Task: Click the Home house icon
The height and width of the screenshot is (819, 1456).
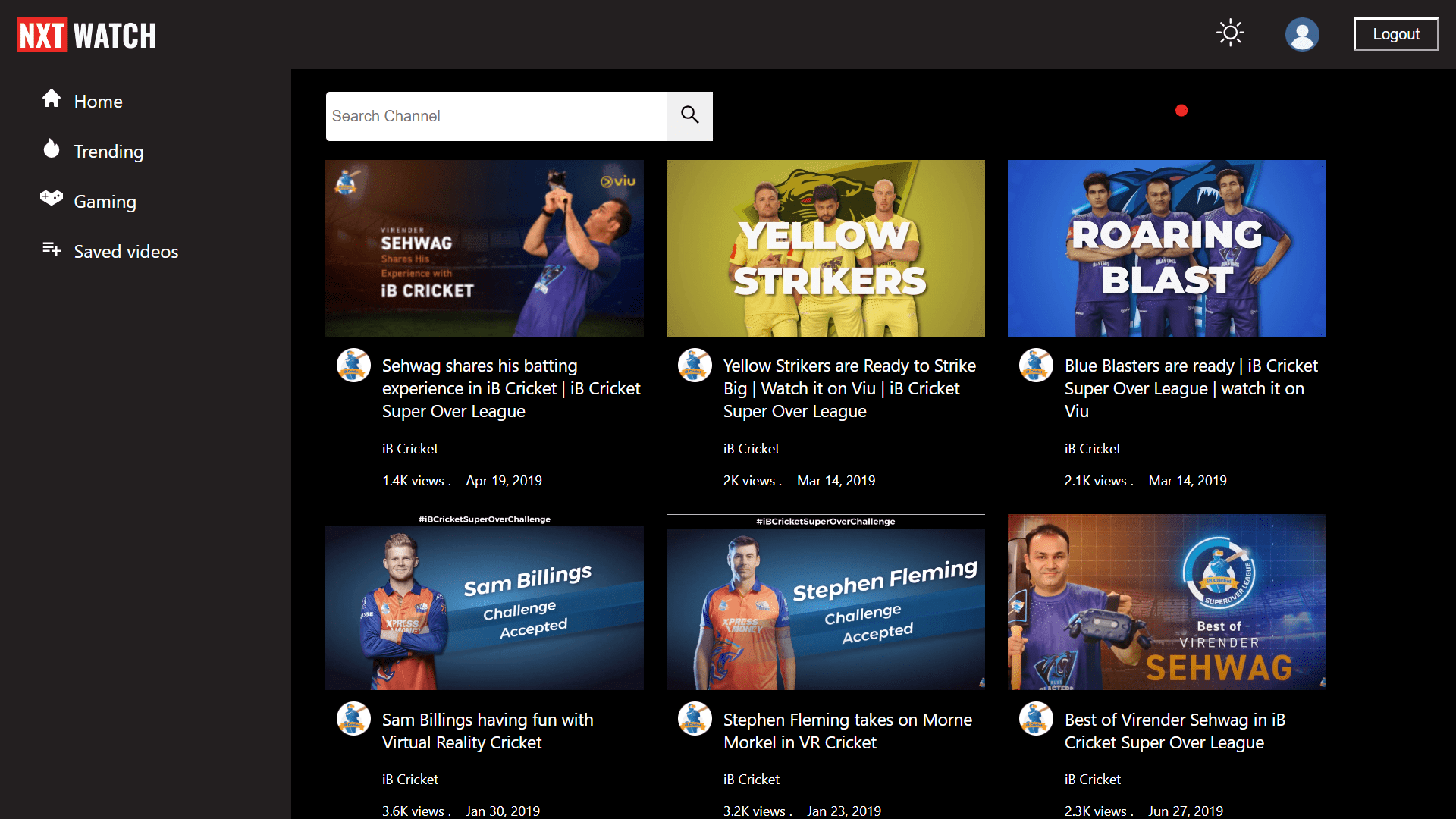Action: 52,99
